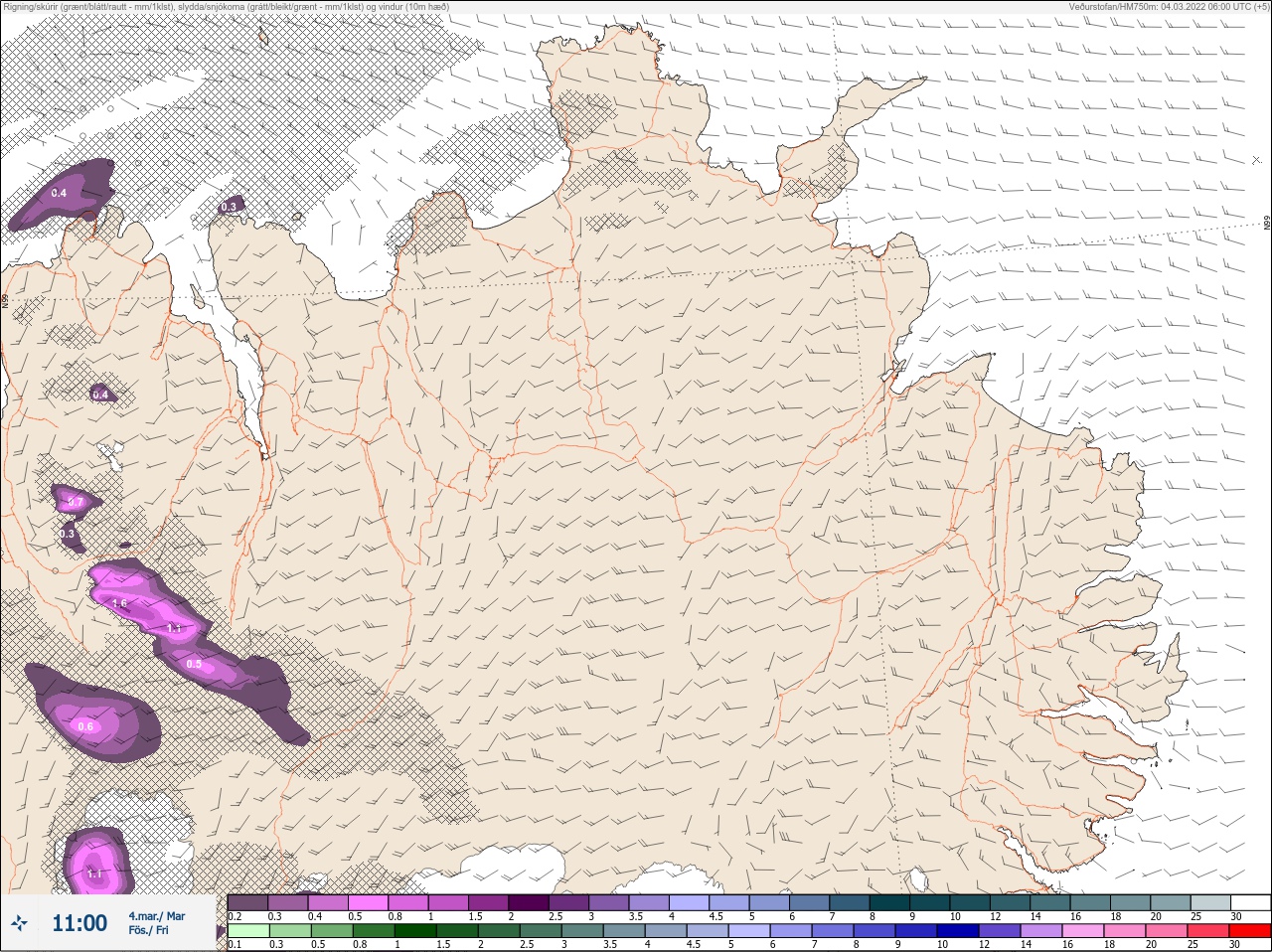1272x952 pixels.
Task: Click the 7 label in the lower legend row
Action: pyautogui.click(x=814, y=944)
